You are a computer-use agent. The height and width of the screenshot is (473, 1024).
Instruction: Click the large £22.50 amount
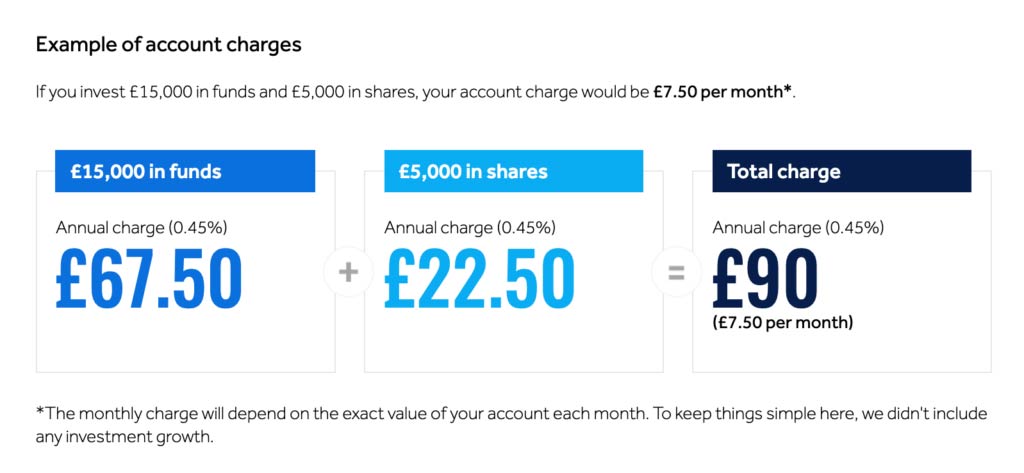pyautogui.click(x=479, y=278)
